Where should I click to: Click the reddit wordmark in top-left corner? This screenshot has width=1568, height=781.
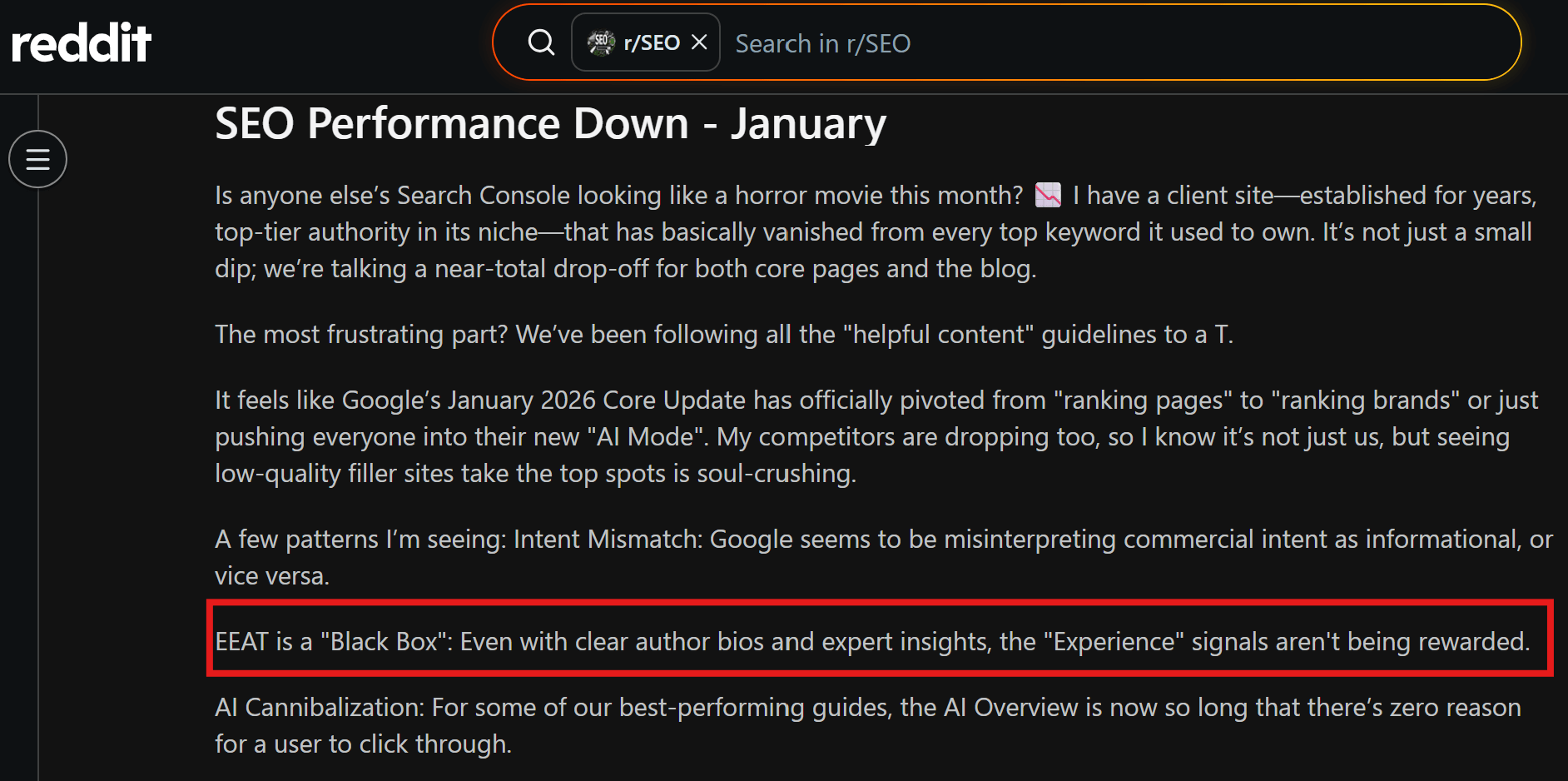[81, 41]
